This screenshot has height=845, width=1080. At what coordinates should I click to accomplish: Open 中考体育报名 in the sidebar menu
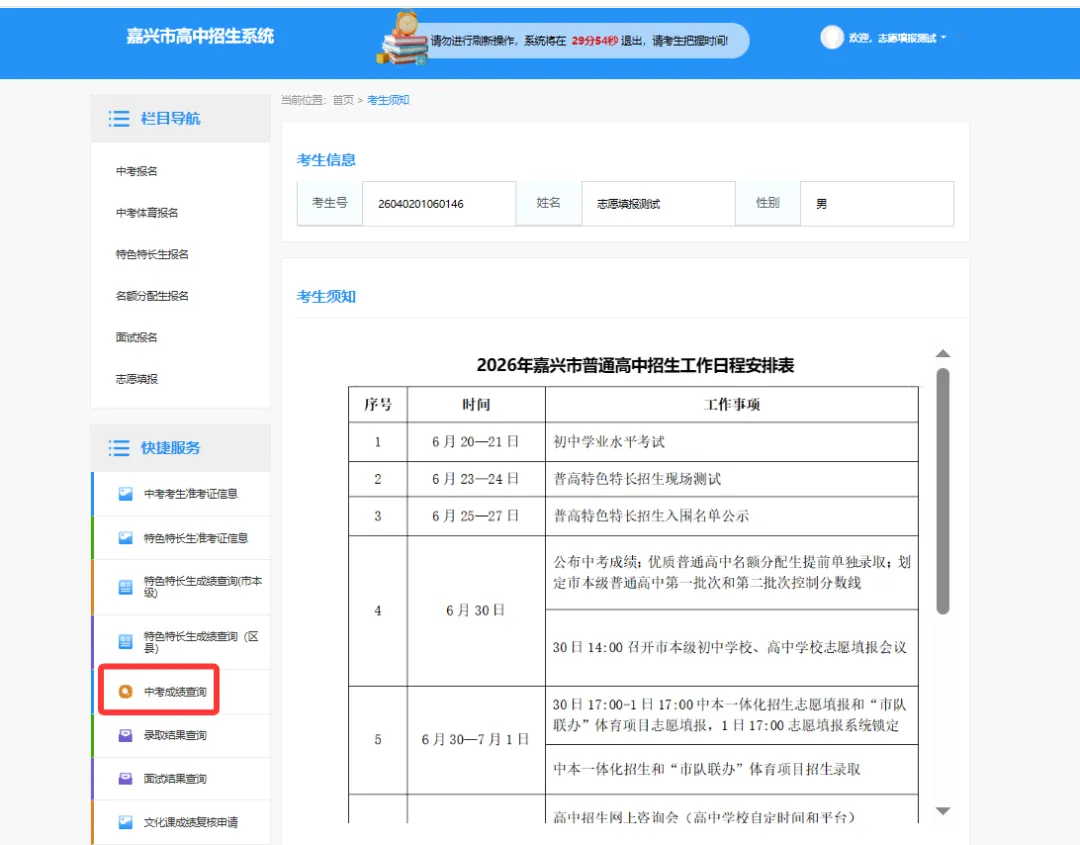[147, 213]
